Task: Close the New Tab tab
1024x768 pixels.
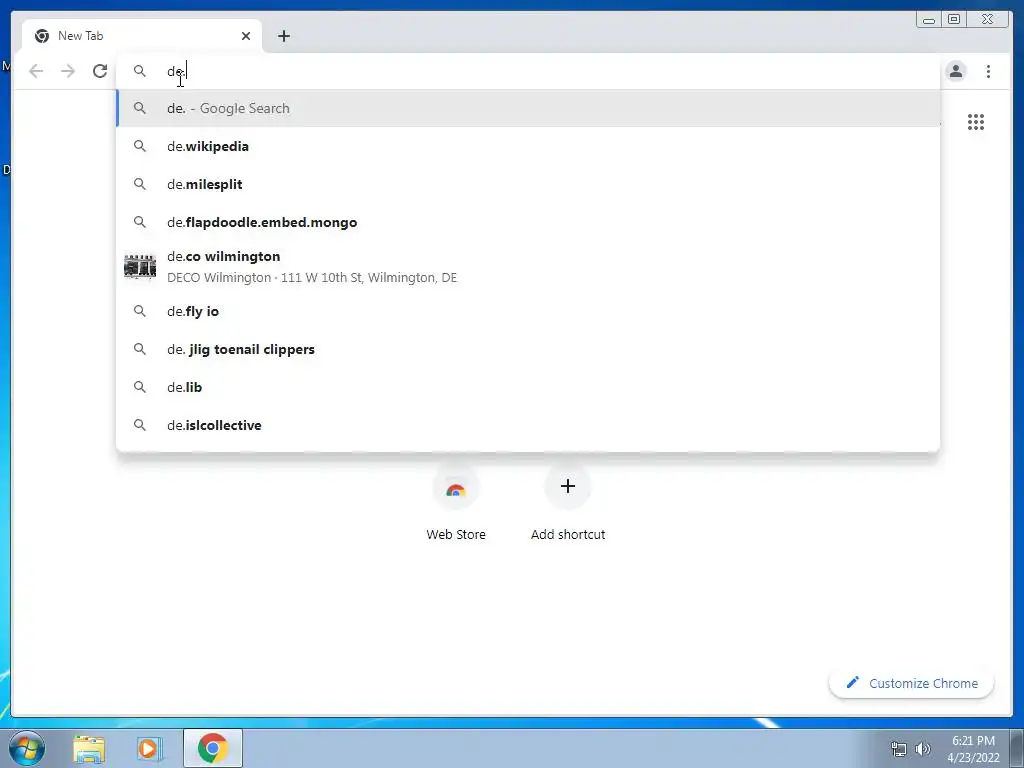Action: click(x=246, y=36)
